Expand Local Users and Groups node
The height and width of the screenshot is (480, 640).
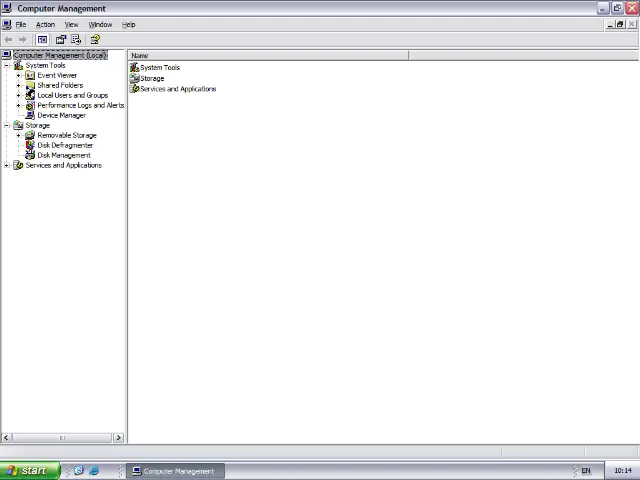click(x=18, y=95)
